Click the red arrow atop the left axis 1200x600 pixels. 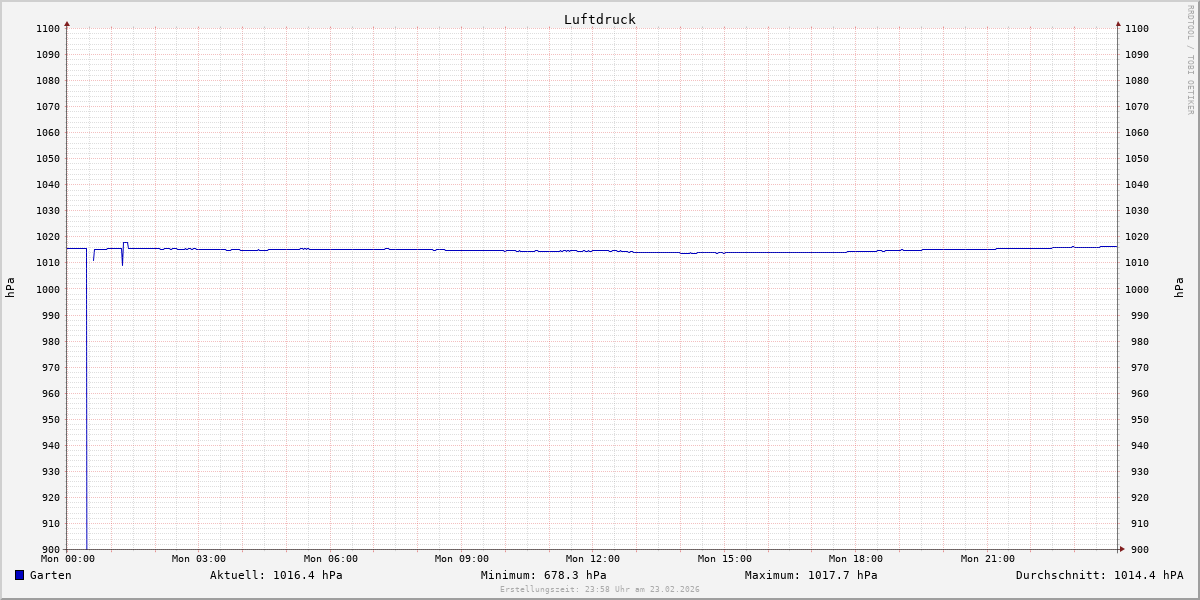67,23
